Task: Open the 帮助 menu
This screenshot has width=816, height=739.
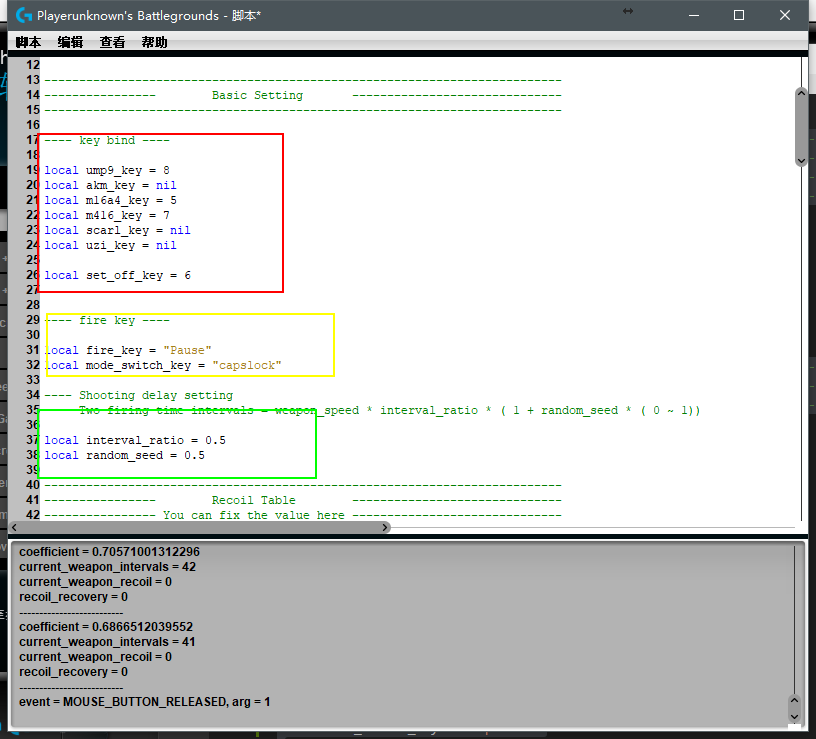Action: 155,42
